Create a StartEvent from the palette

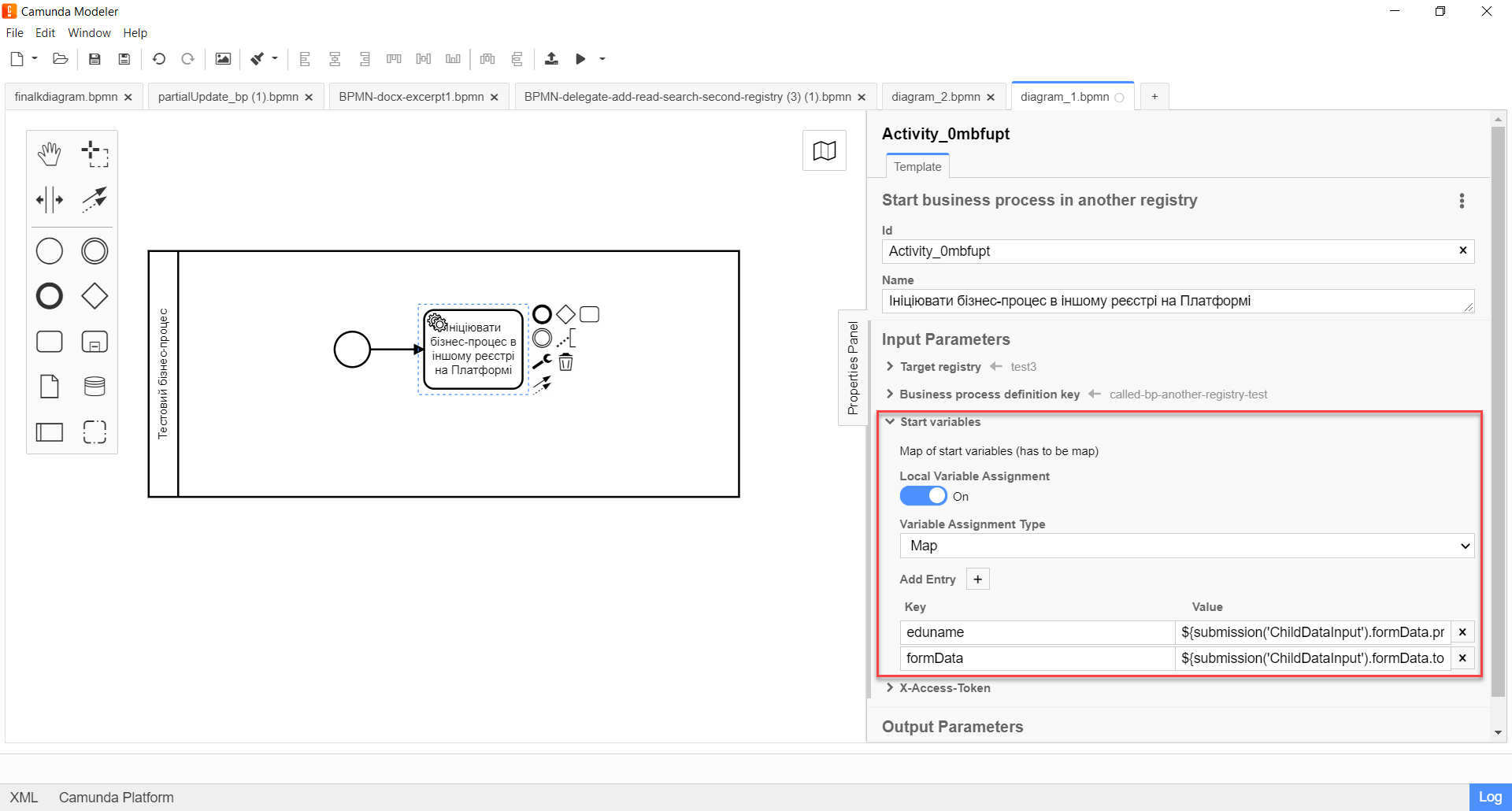click(x=49, y=251)
